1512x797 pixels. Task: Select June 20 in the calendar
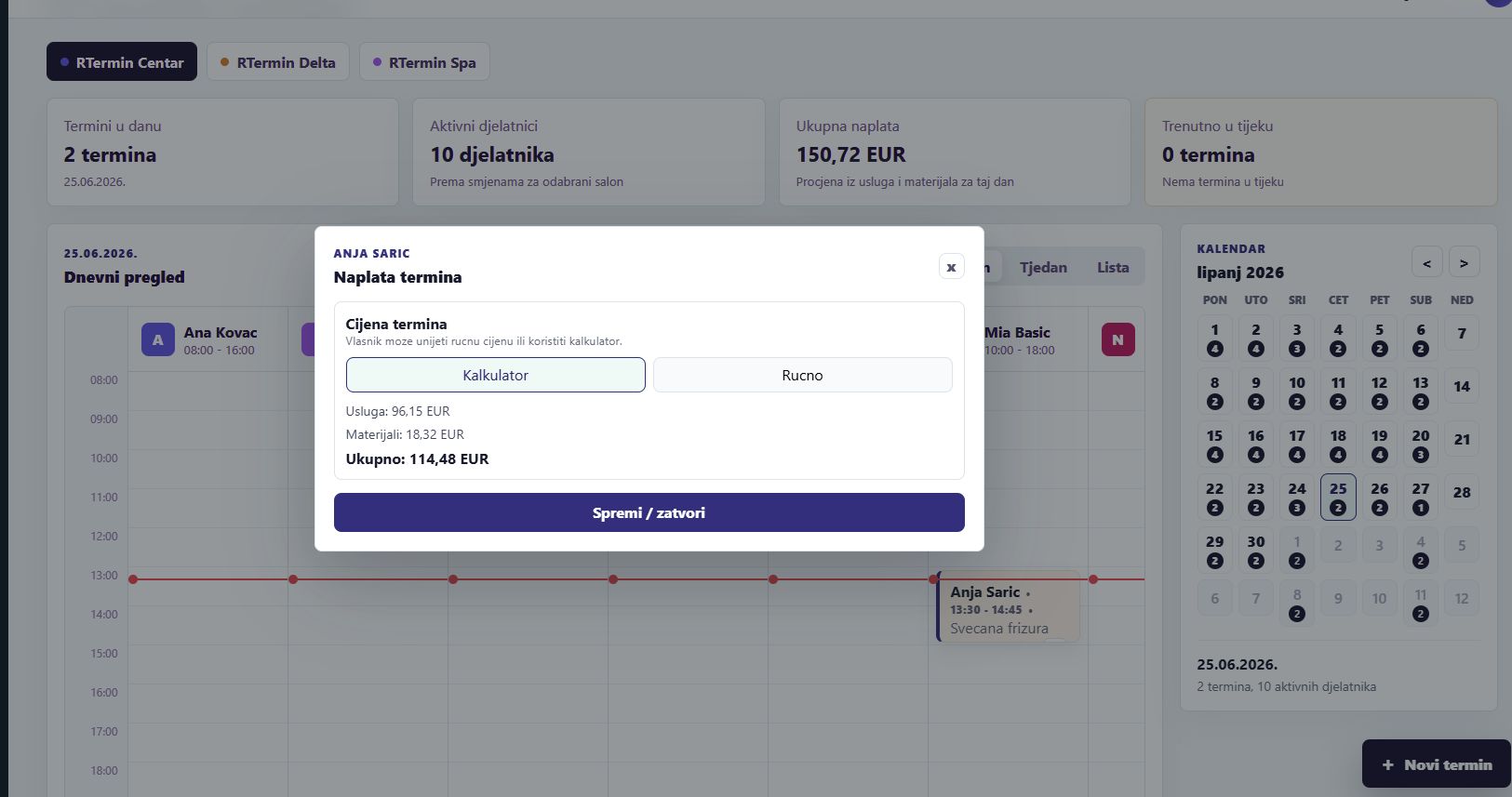[1421, 444]
